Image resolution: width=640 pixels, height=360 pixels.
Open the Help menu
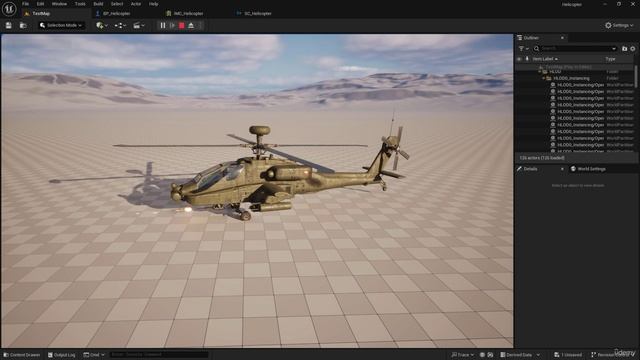[x=153, y=4]
